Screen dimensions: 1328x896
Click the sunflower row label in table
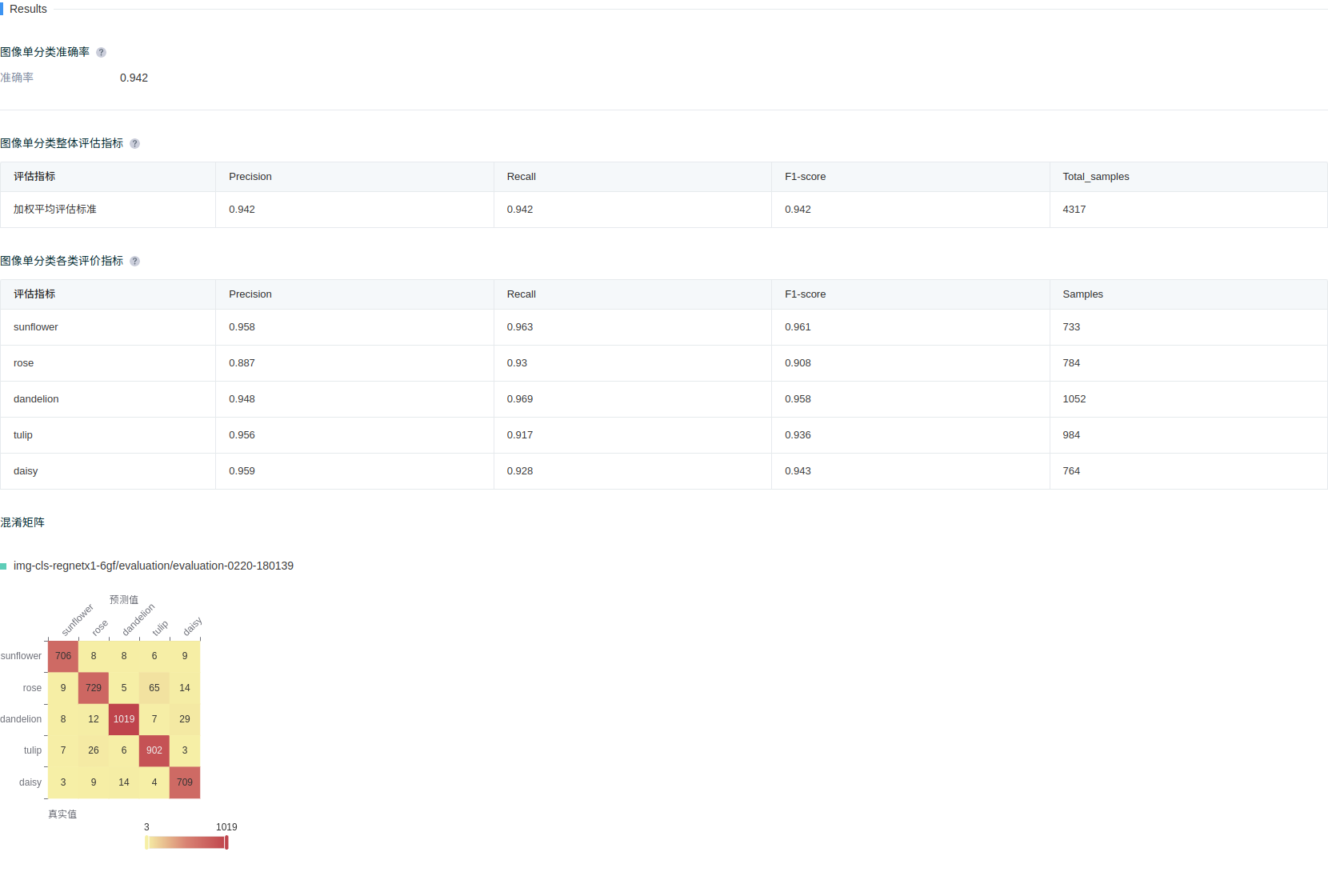pyautogui.click(x=36, y=327)
